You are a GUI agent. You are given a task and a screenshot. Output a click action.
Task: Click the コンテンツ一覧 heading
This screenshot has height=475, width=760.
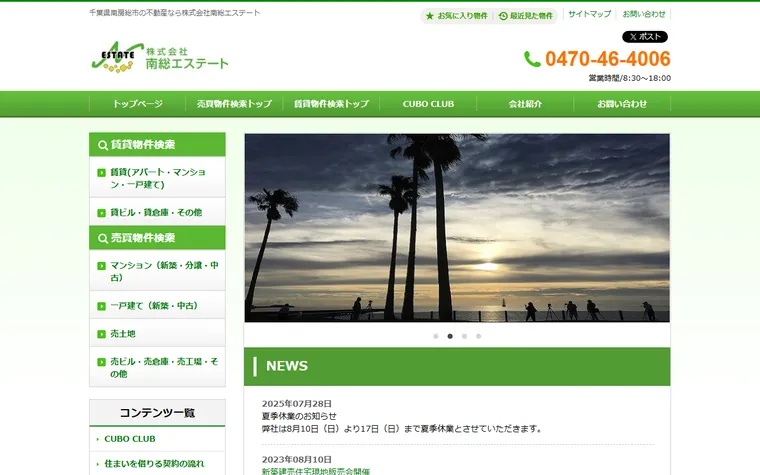158,413
